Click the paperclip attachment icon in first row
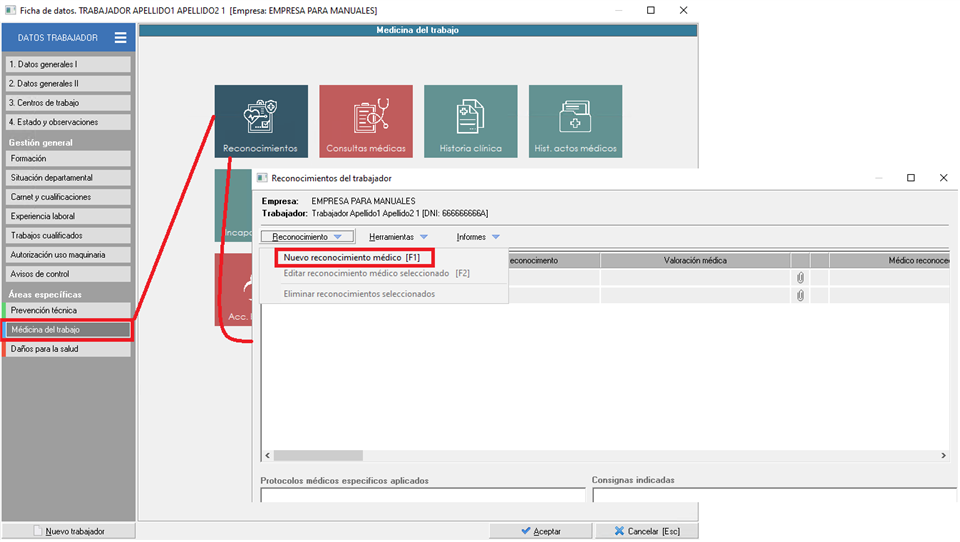 point(800,278)
